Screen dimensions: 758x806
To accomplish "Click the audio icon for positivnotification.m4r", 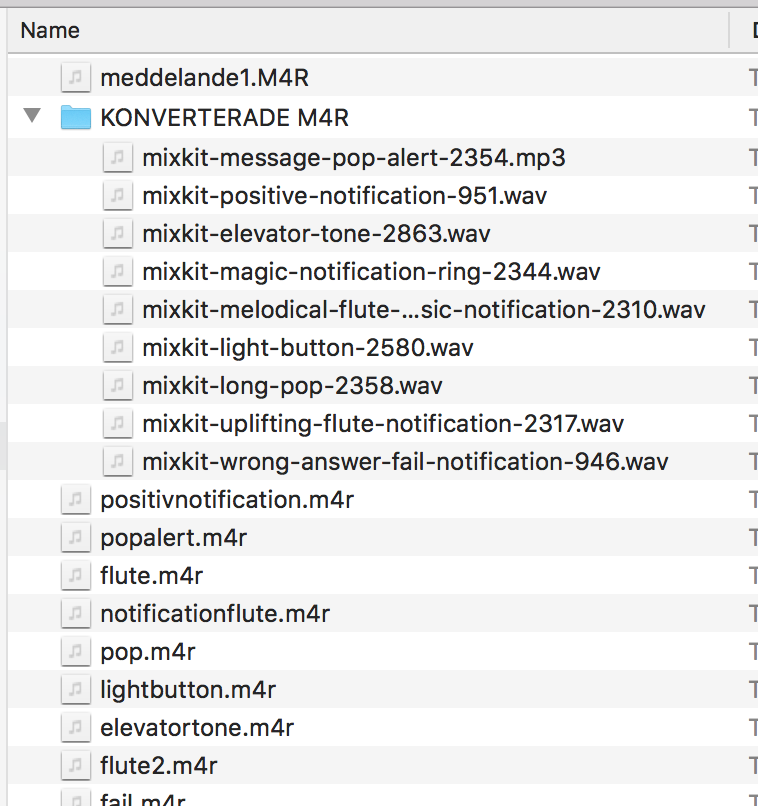I will [x=75, y=499].
